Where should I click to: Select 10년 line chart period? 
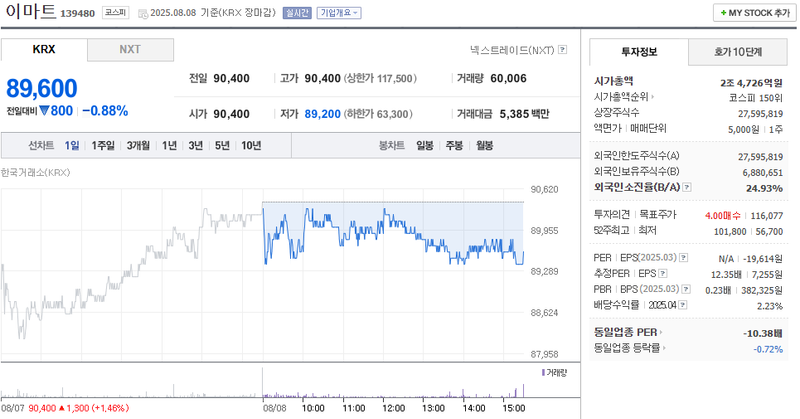(251, 145)
